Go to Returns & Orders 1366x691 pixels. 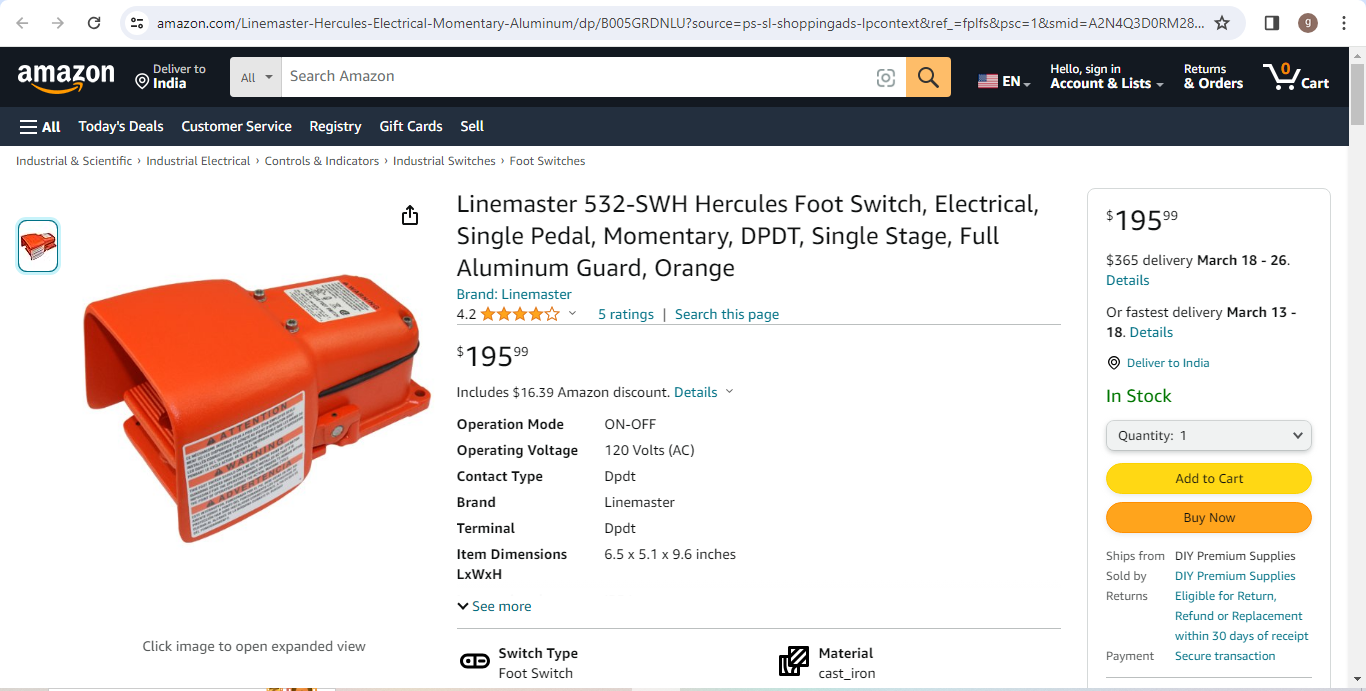[x=1213, y=76]
